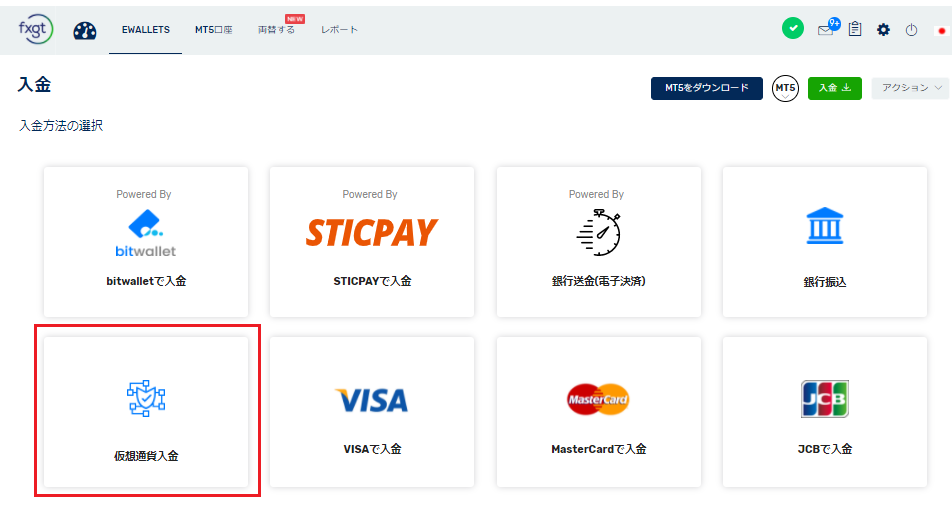Open the mail notifications icon

point(826,29)
